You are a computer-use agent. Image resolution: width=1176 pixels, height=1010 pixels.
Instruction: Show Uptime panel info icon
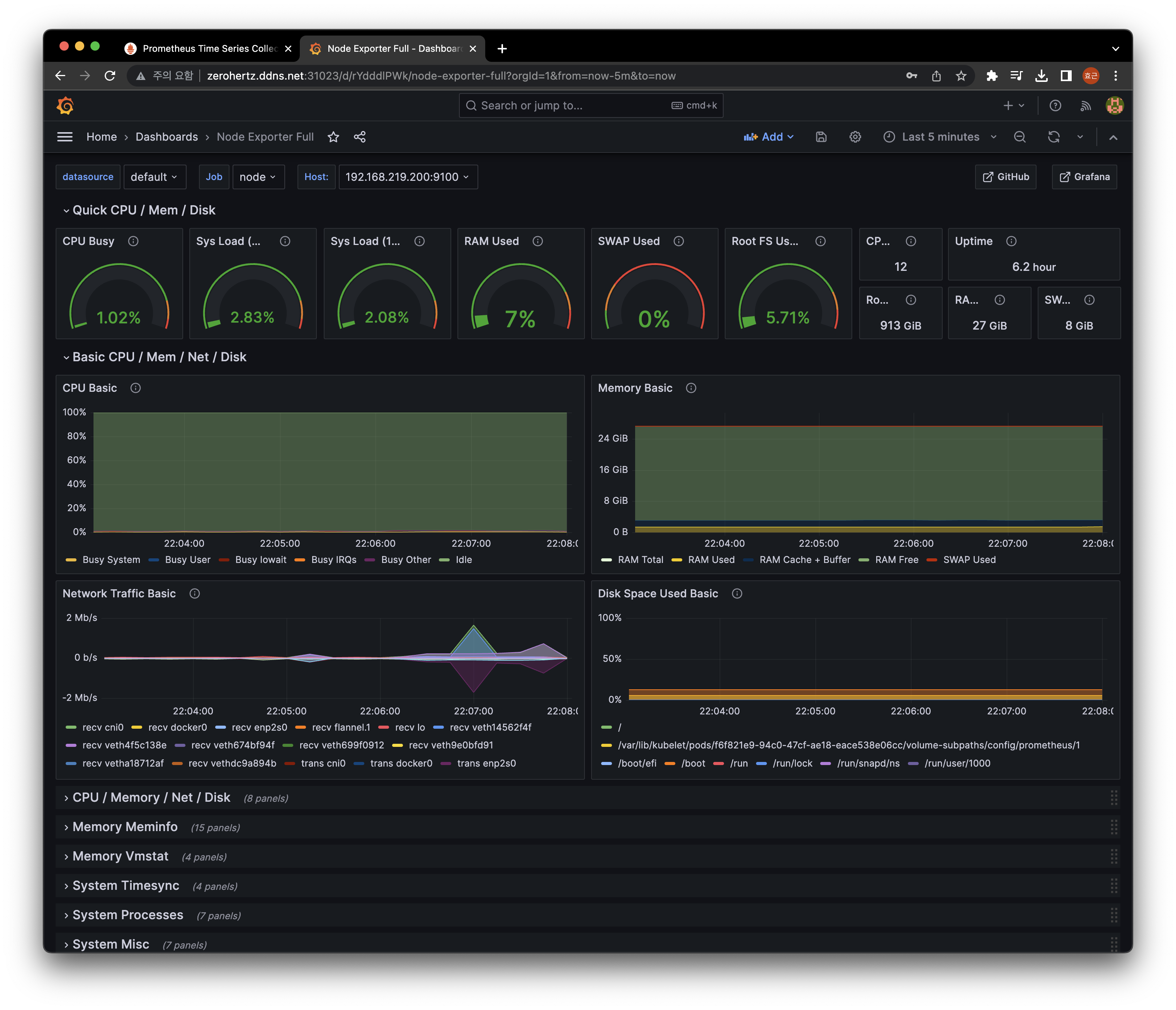pos(1011,241)
